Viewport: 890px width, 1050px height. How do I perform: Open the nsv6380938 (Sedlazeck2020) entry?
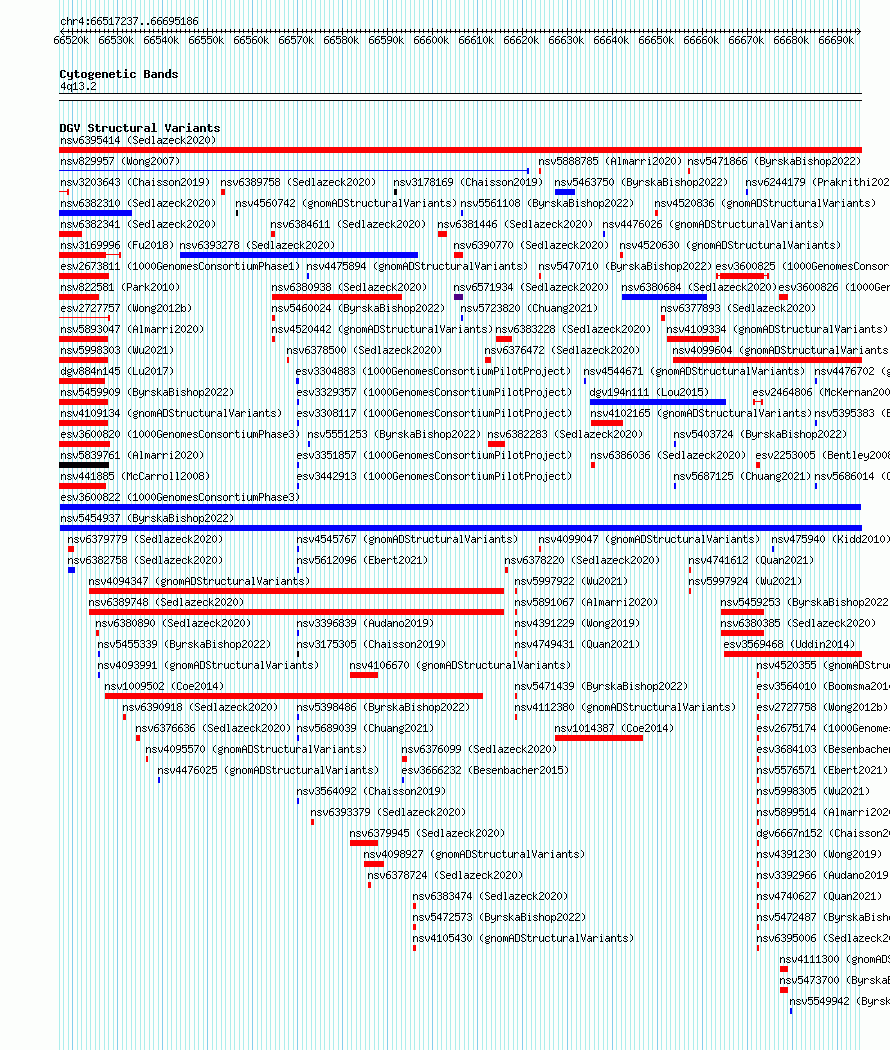tap(349, 287)
